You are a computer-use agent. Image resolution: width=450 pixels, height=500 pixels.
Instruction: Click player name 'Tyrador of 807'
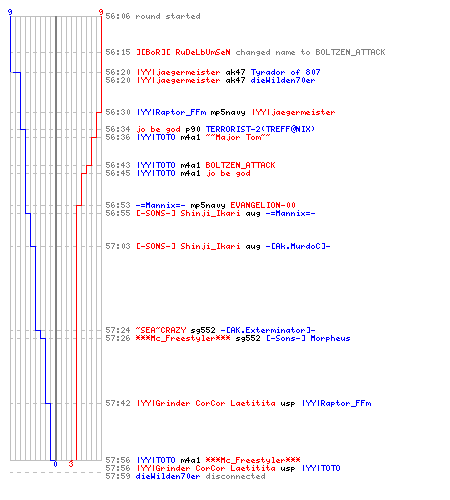tap(285, 72)
